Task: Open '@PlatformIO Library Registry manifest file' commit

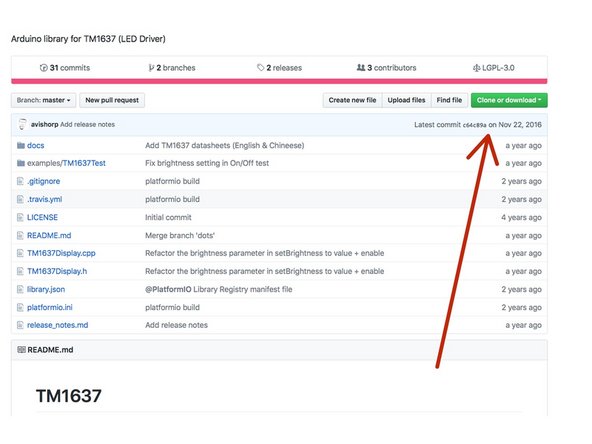Action: tap(219, 289)
